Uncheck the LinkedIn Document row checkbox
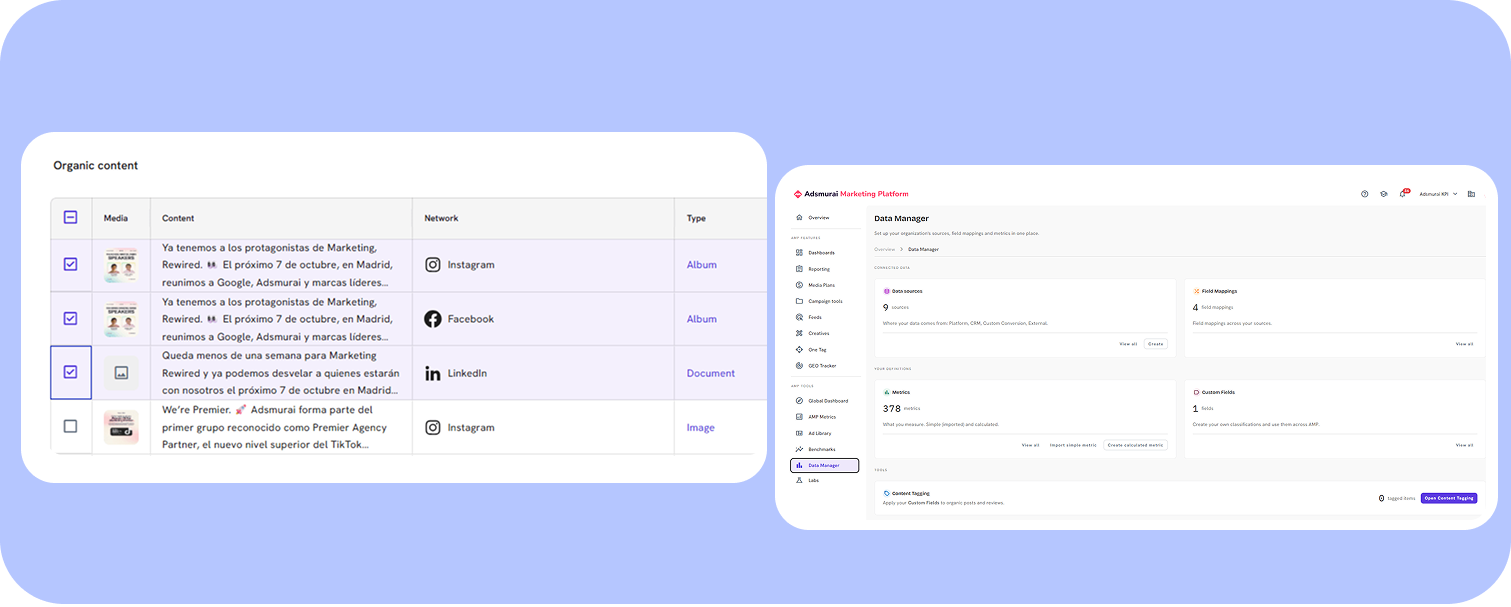Image resolution: width=1511 pixels, height=607 pixels. point(70,372)
